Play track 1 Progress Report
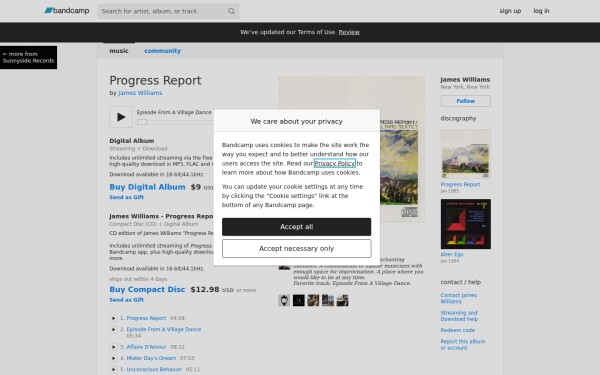Screen dimensions: 600x375 113,318
